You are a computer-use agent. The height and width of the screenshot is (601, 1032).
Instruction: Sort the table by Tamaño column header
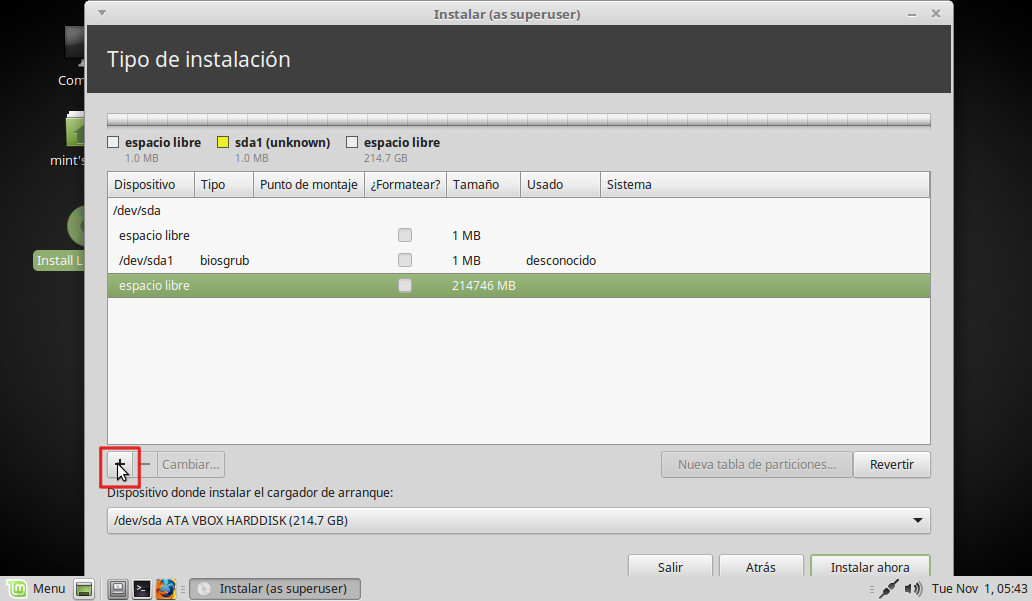(x=482, y=185)
